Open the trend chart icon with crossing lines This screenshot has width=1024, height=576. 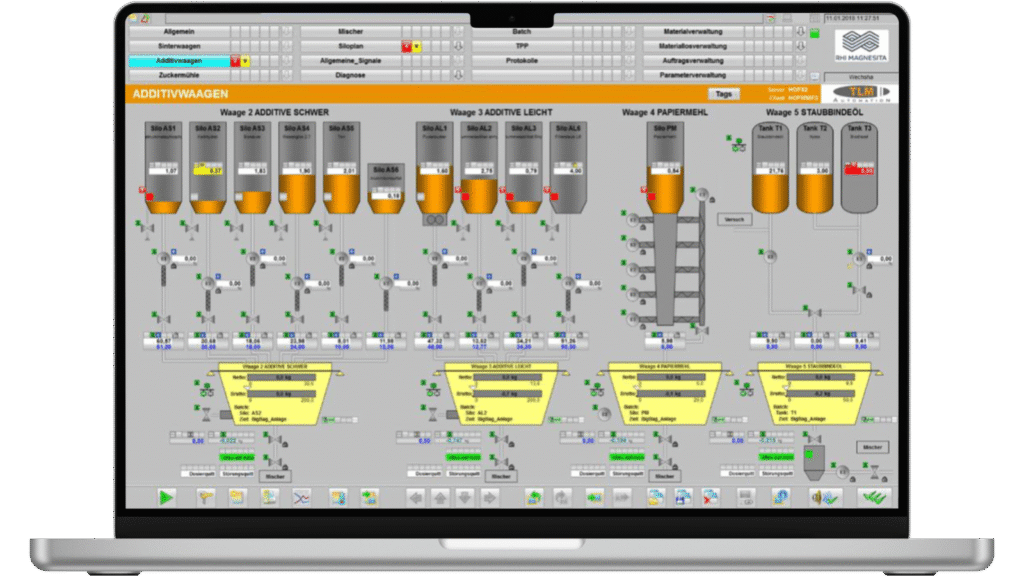301,498
